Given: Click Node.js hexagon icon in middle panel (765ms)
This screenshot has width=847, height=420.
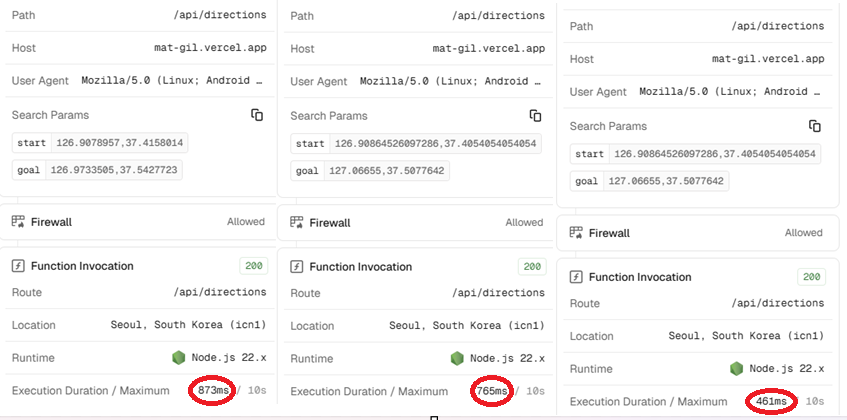Looking at the screenshot, I should (x=457, y=358).
